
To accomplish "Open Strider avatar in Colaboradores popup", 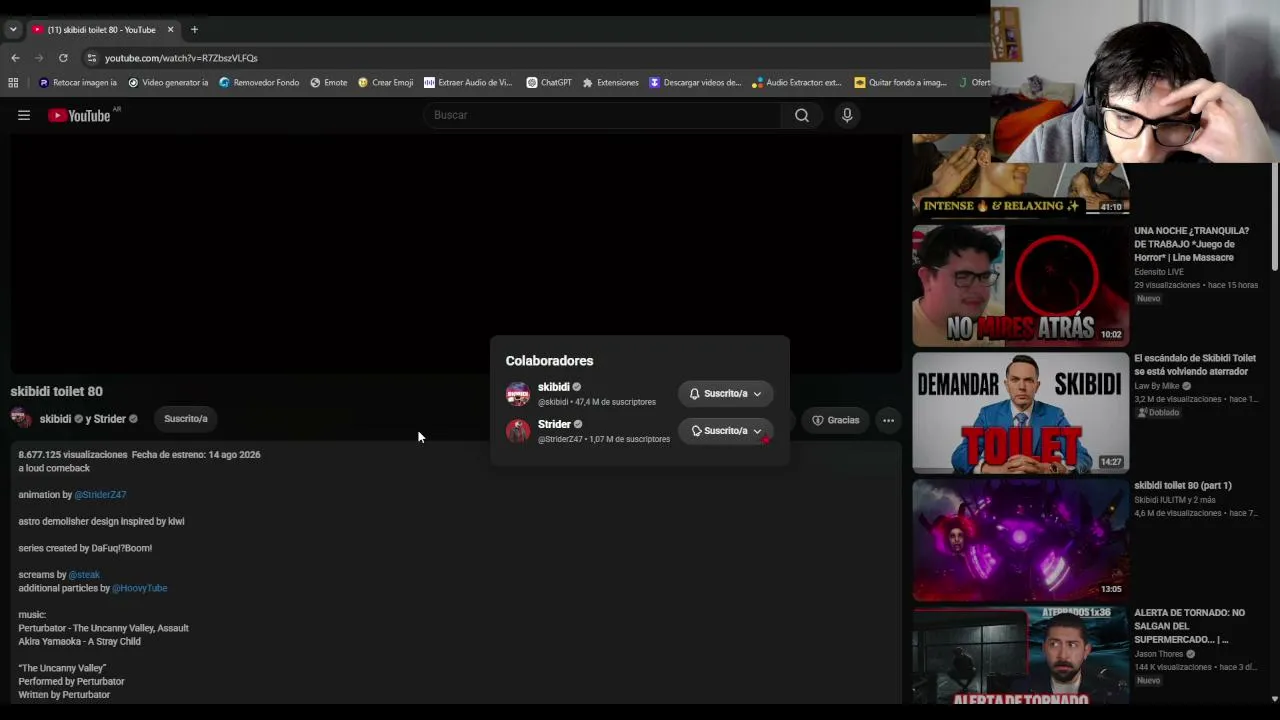I will (518, 431).
